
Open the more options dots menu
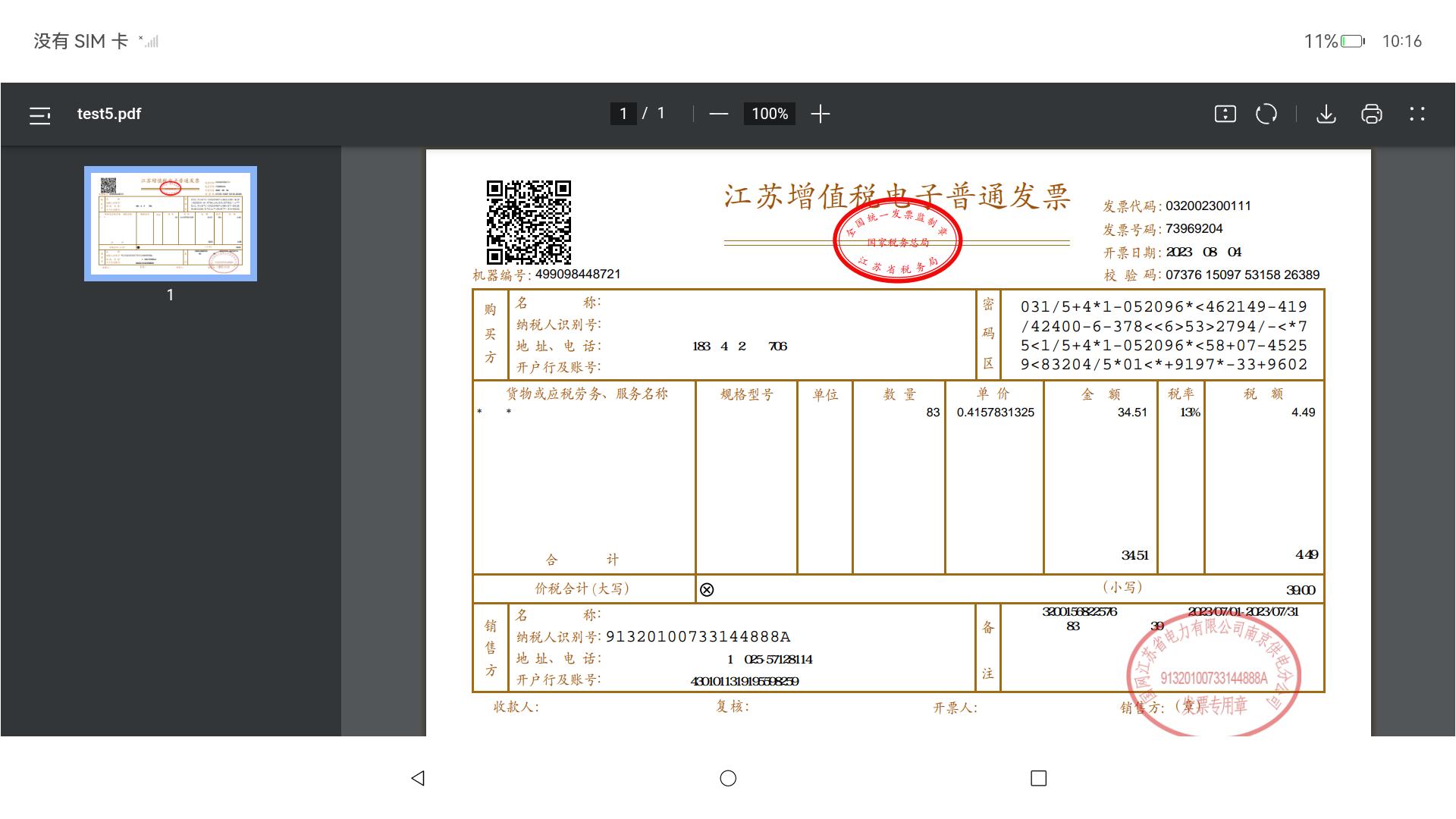pyautogui.click(x=1417, y=115)
